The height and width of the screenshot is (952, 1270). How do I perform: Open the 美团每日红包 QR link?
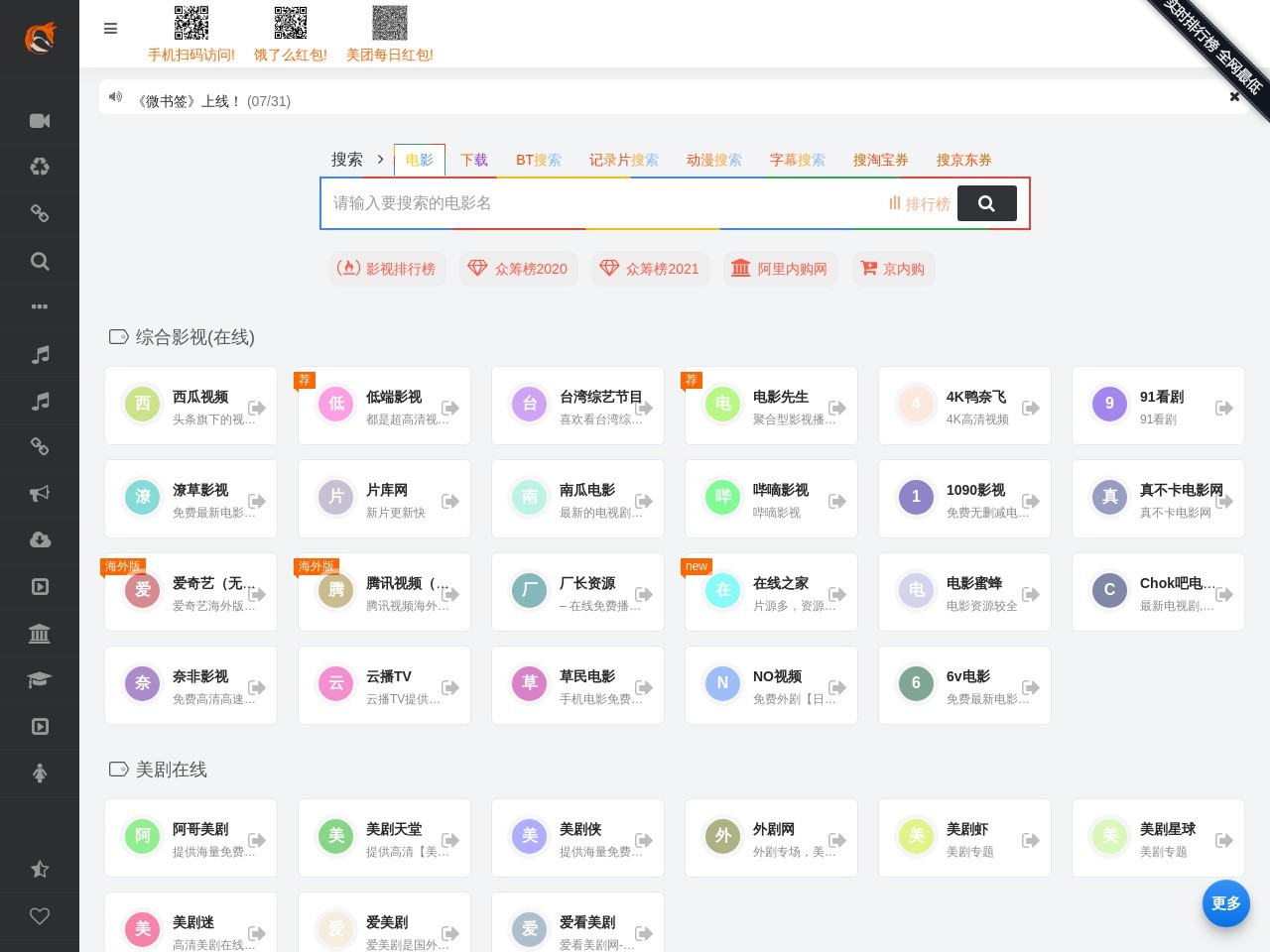pos(390,34)
